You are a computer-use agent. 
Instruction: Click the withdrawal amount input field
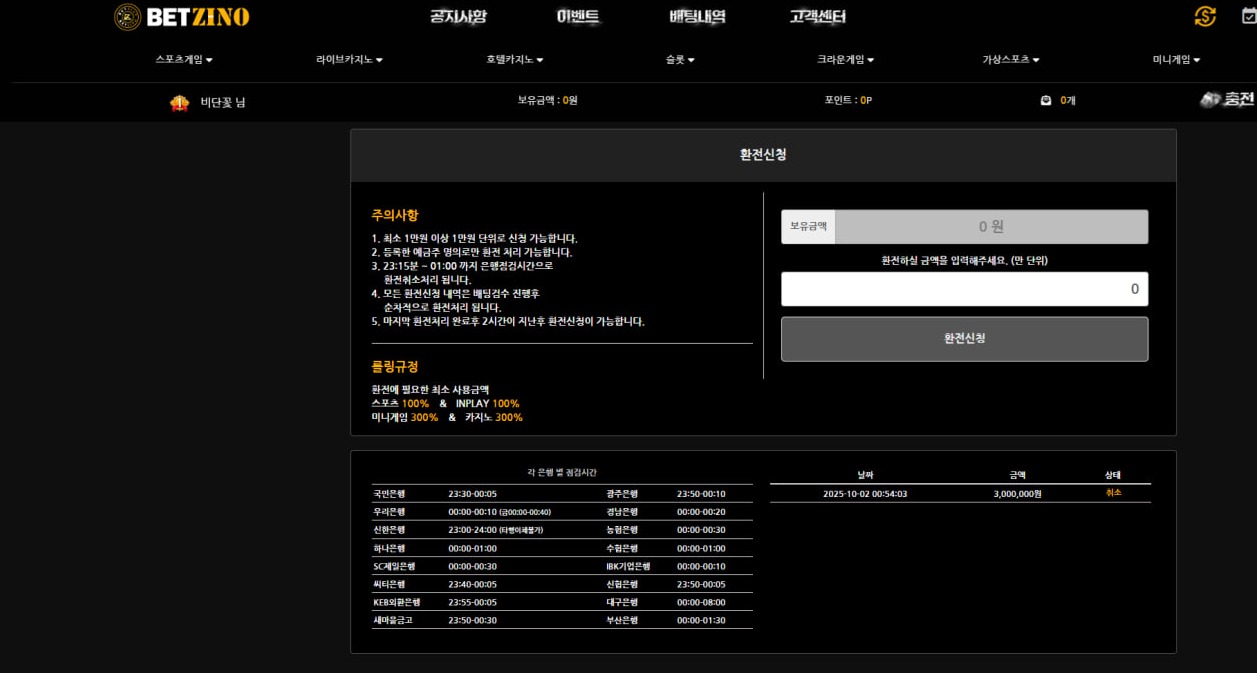964,289
